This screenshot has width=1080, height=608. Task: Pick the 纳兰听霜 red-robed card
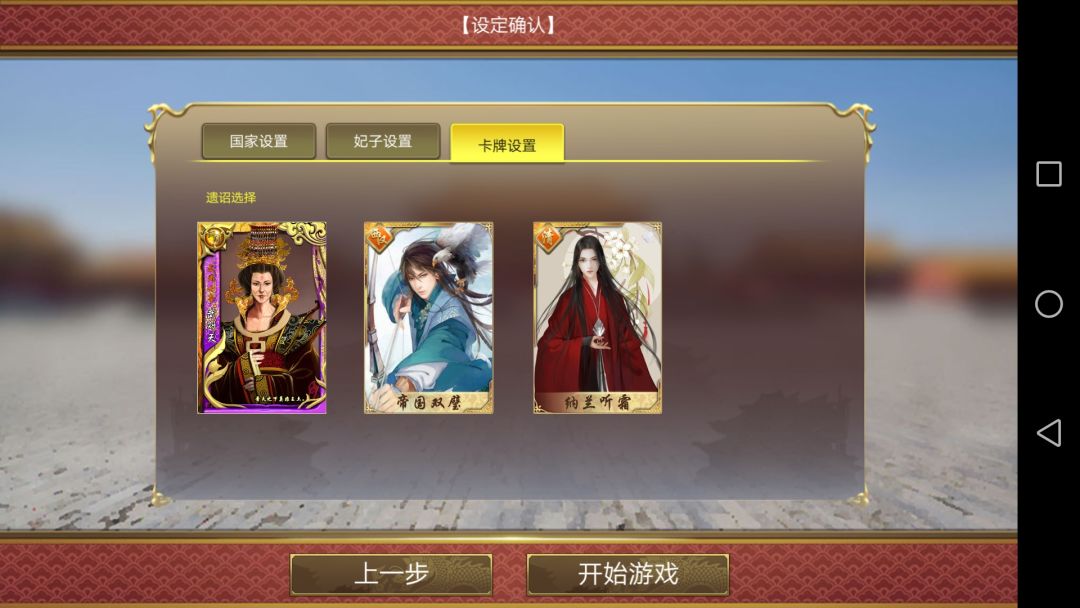point(597,317)
